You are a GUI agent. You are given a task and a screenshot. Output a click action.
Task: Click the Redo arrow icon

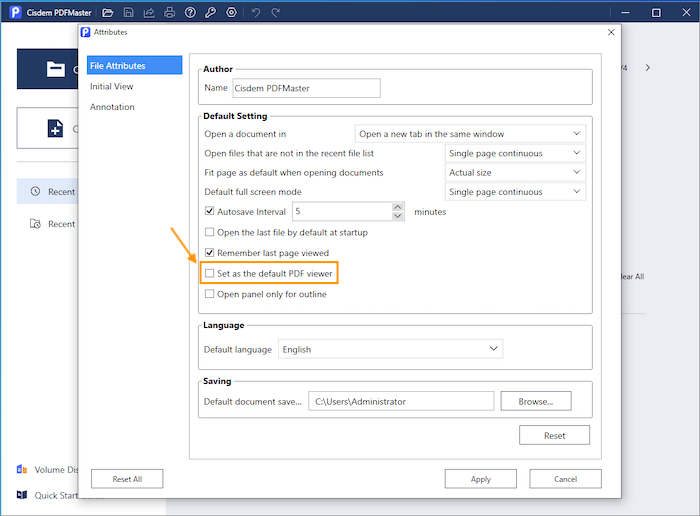(276, 12)
